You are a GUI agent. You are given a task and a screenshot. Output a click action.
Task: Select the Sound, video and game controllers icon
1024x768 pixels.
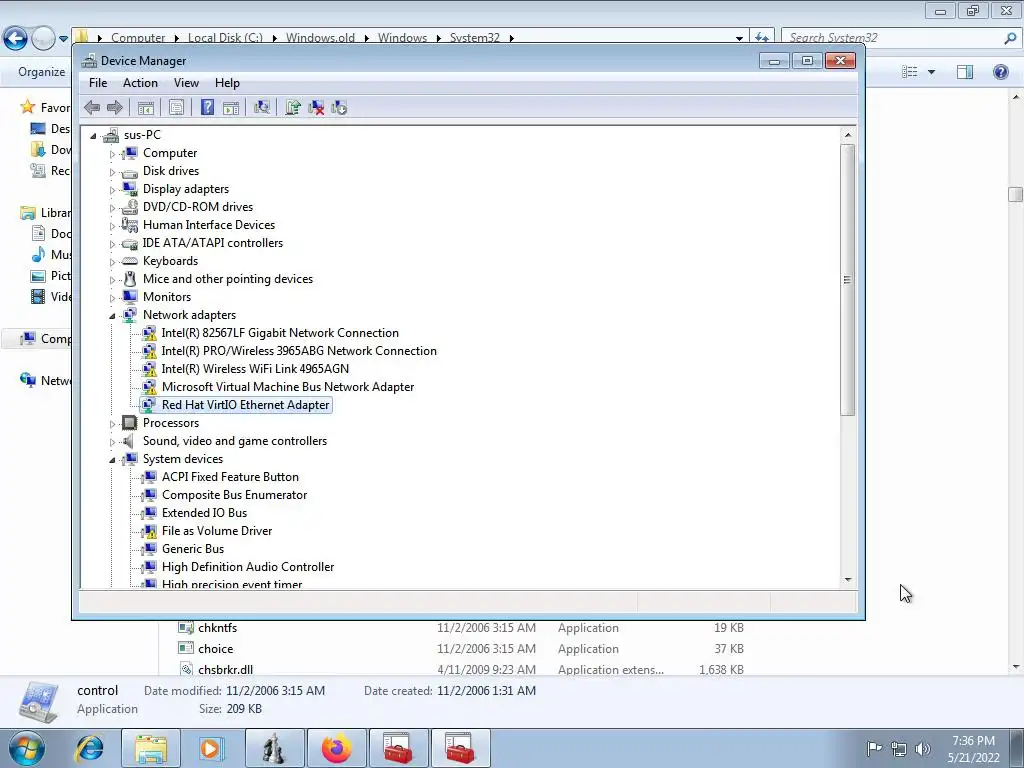pos(130,441)
